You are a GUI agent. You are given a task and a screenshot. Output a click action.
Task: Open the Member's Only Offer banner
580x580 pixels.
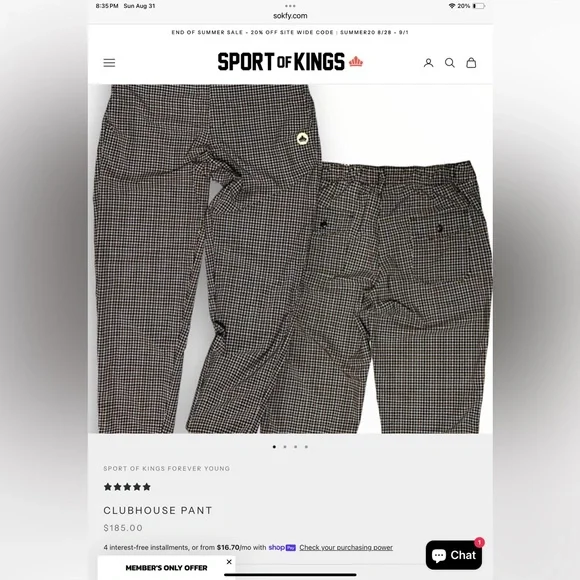point(166,568)
